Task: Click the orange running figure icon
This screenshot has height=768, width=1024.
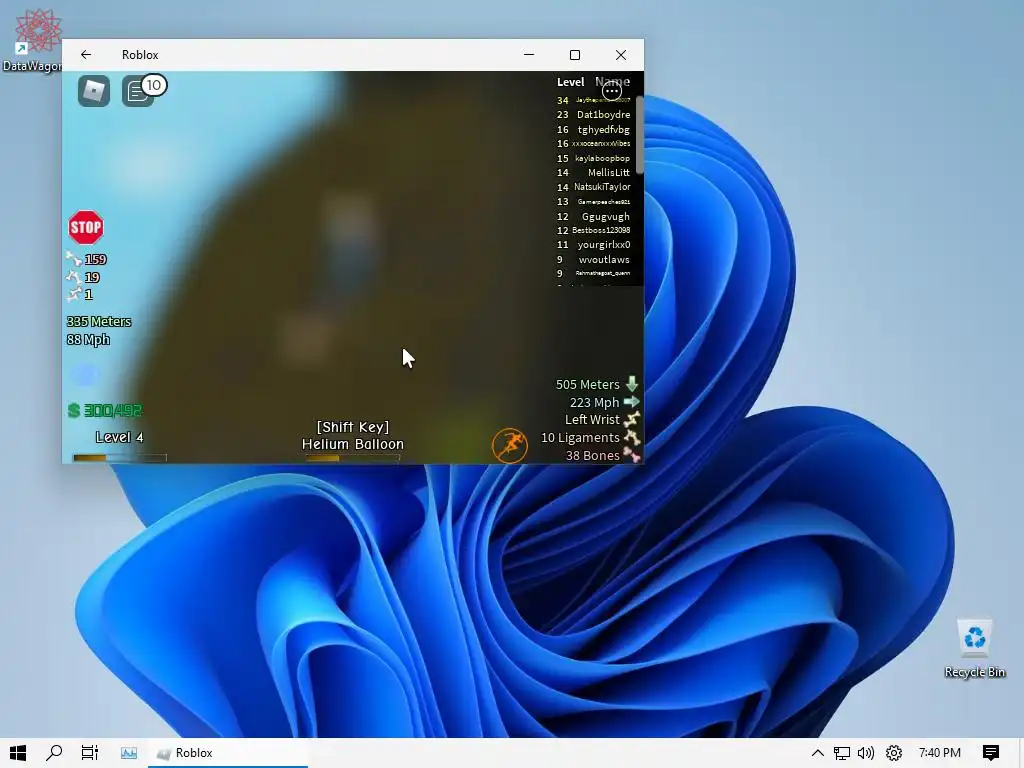Action: click(509, 446)
